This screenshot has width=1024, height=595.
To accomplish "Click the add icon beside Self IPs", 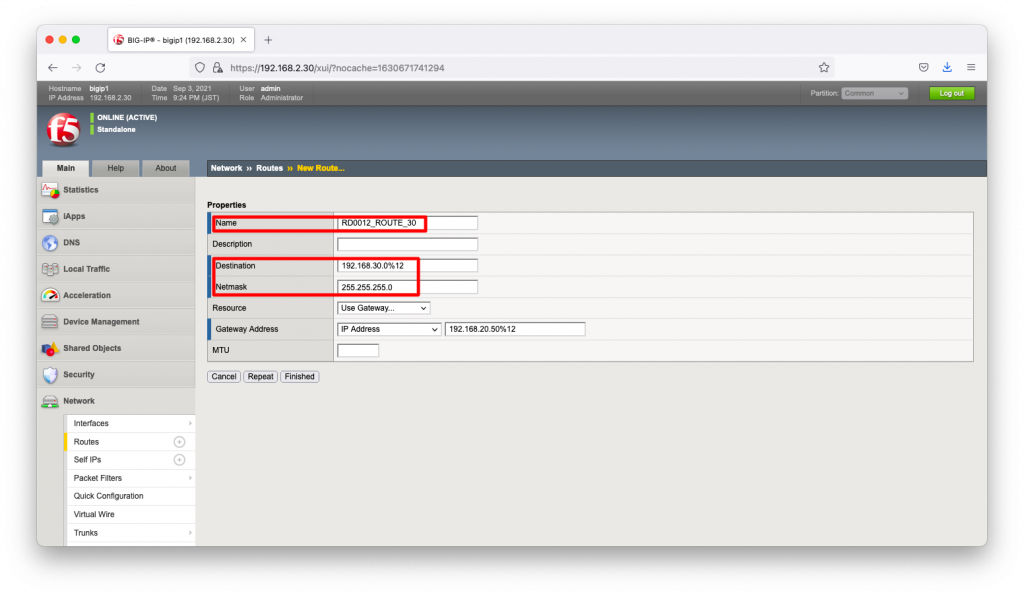I will coord(180,460).
